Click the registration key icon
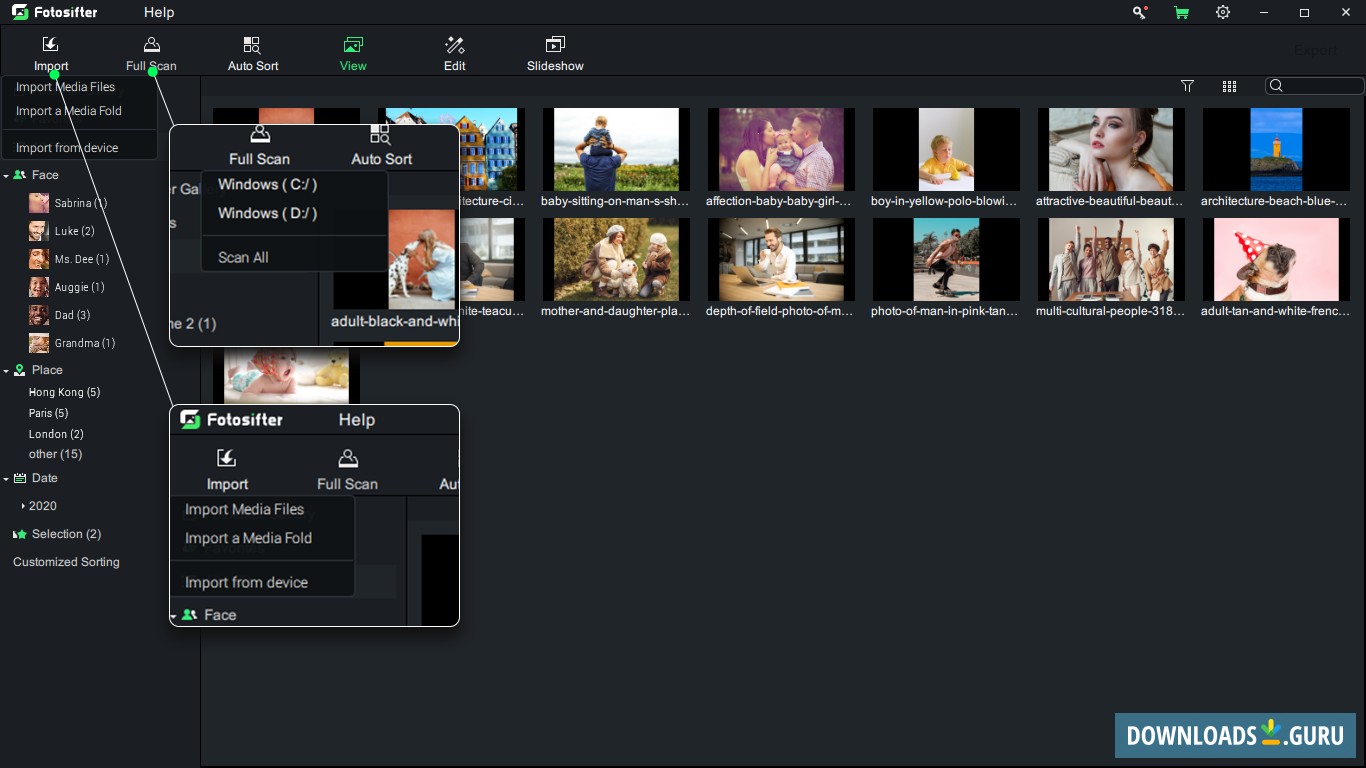The image size is (1366, 768). pos(1139,13)
